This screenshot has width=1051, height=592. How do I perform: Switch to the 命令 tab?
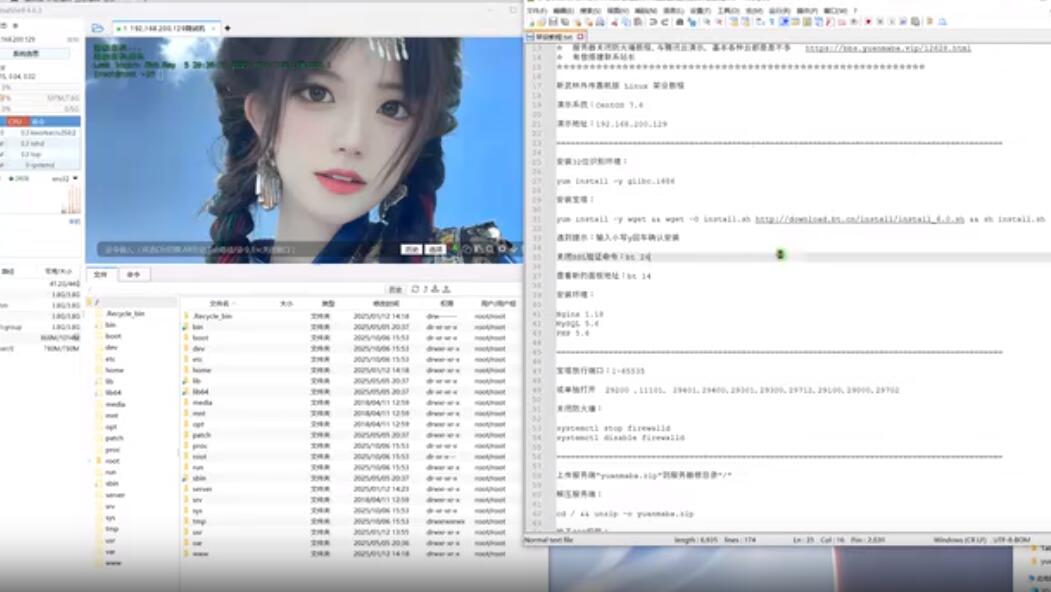133,274
